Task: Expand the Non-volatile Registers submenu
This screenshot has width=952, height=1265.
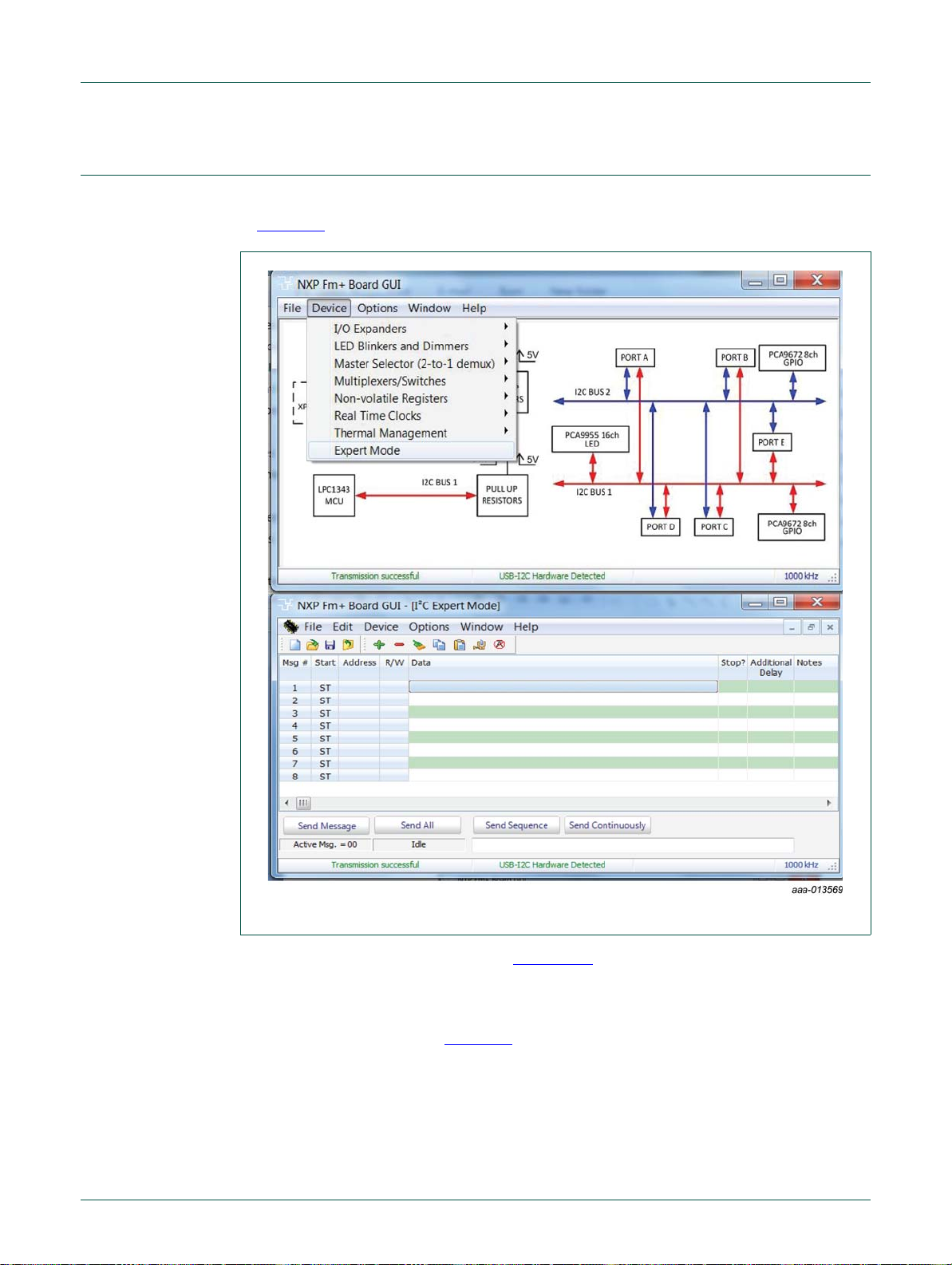Action: [412, 398]
